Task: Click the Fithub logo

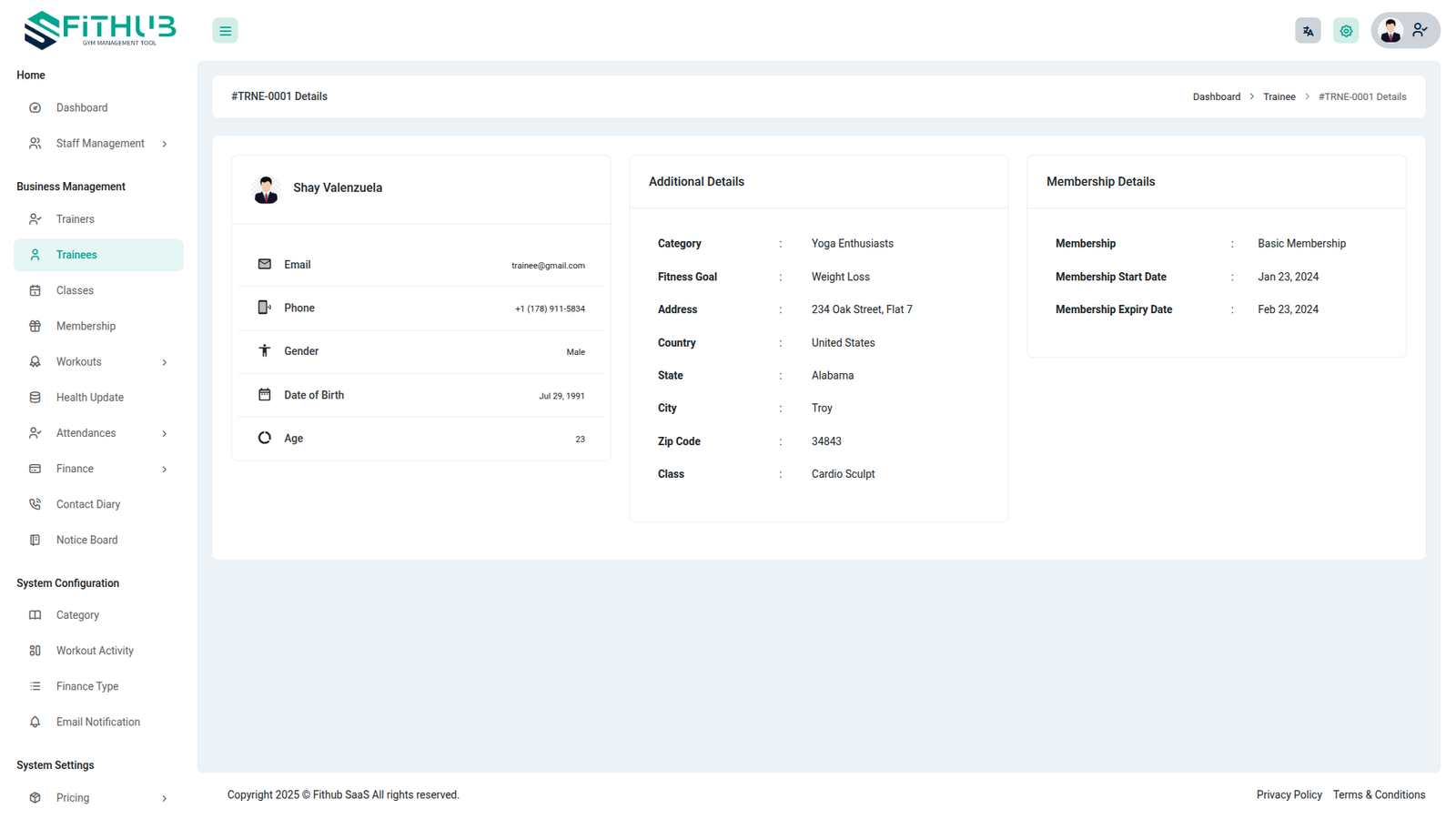Action: tap(99, 30)
